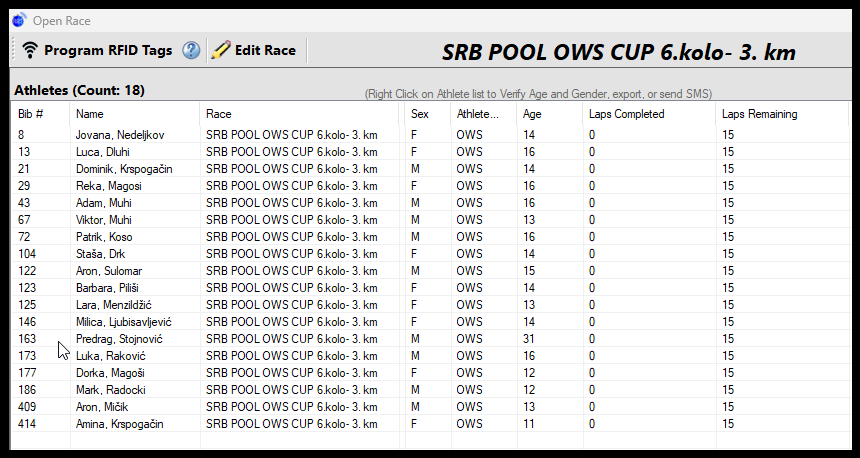Select the row with bib 414
The height and width of the screenshot is (458, 860).
tap(431, 424)
